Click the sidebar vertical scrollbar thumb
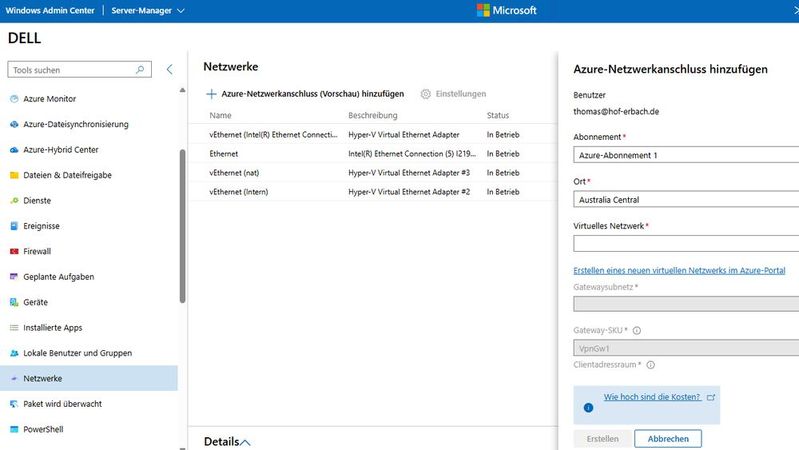The width and height of the screenshot is (799, 450). 182,226
